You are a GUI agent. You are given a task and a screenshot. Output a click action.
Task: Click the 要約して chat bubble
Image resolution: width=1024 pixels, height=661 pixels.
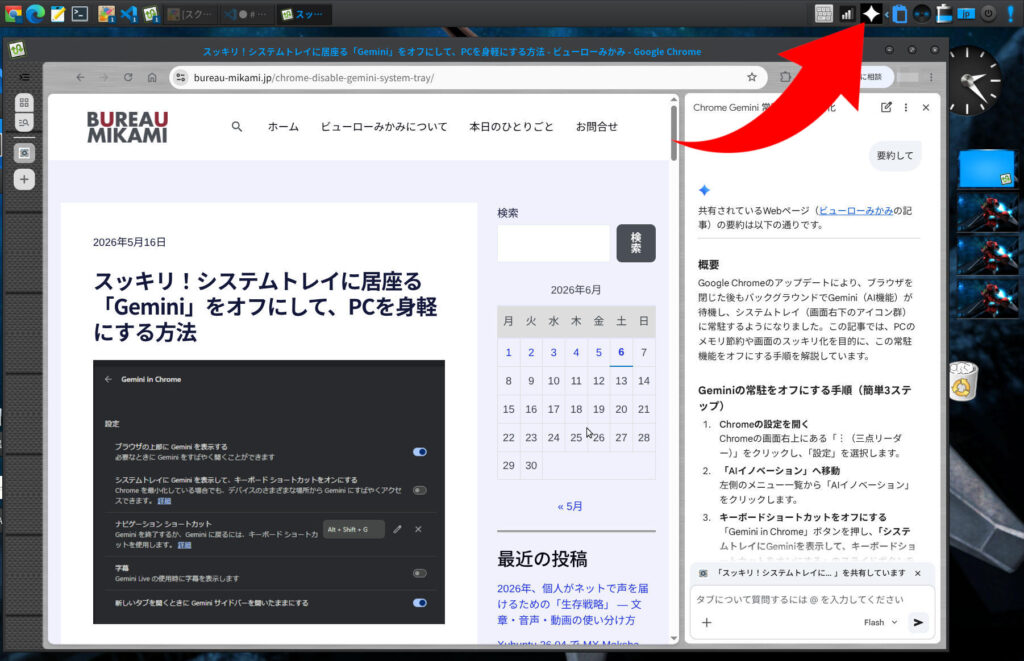895,155
